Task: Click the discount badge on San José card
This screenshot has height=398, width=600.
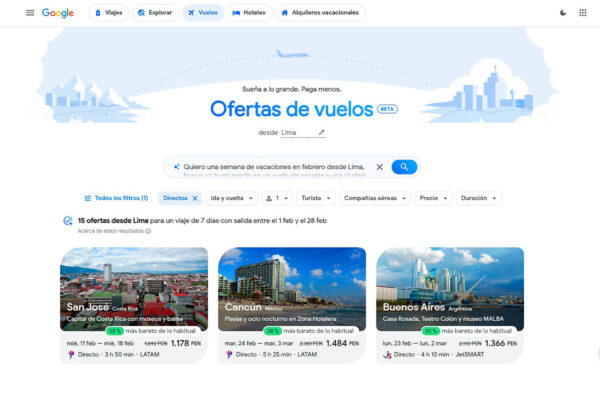Action: (x=115, y=331)
